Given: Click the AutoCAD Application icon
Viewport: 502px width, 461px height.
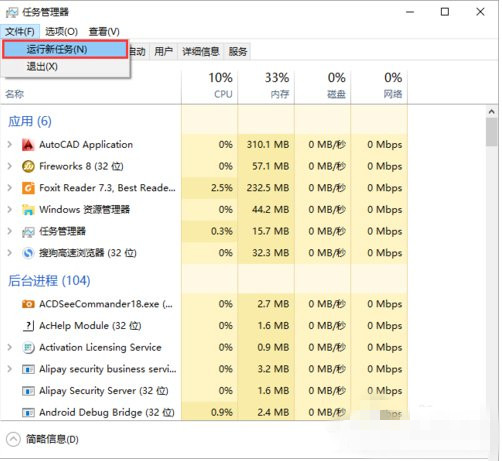Looking at the screenshot, I should (28, 145).
